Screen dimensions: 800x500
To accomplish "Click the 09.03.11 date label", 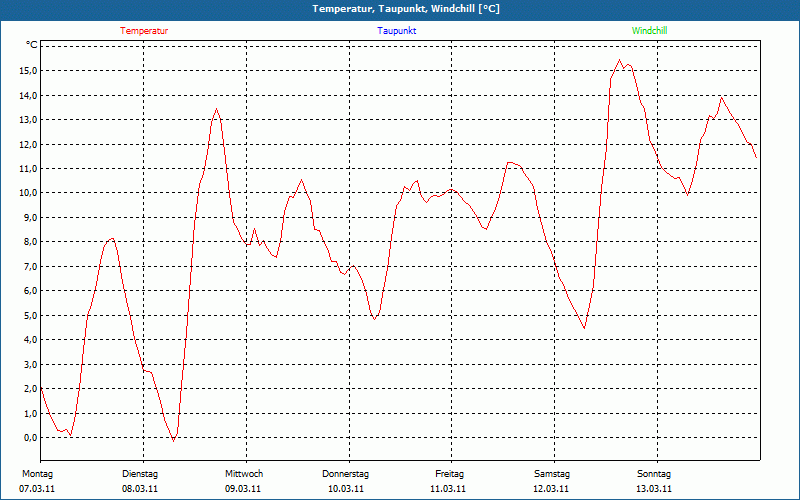I will 243,489.
